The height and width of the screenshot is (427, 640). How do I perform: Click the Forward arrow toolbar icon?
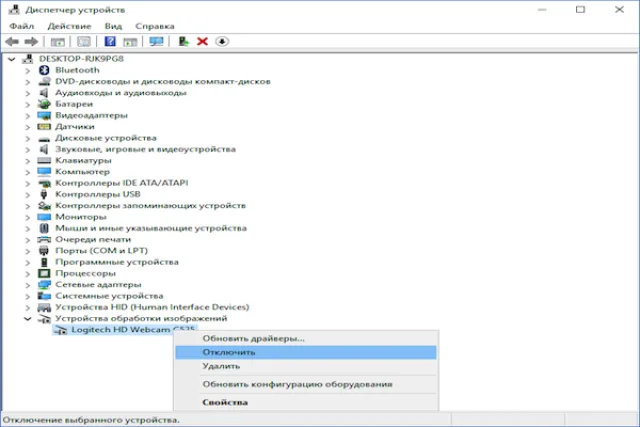click(x=31, y=41)
